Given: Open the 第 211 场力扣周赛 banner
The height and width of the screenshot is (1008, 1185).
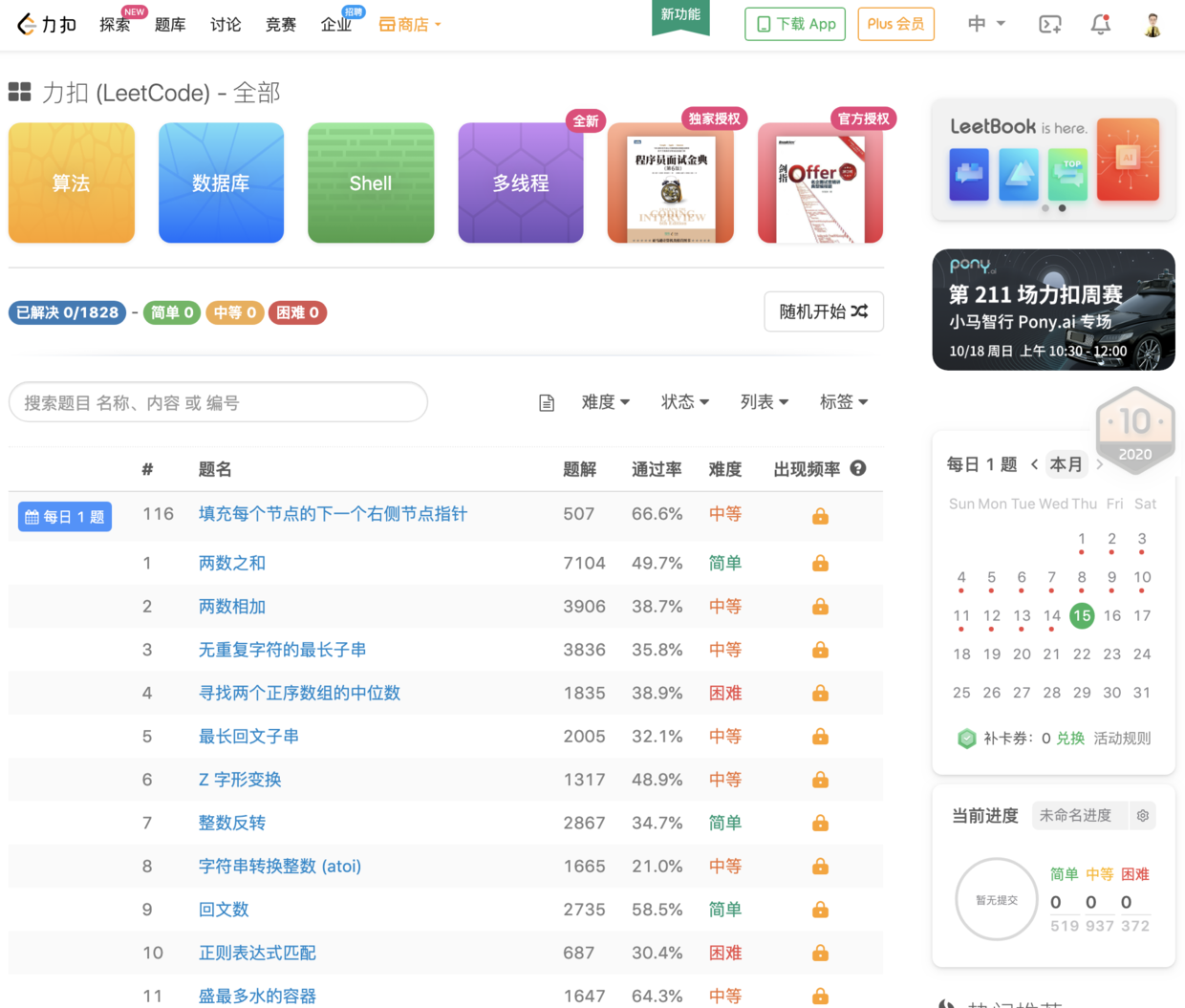Looking at the screenshot, I should click(x=1053, y=310).
